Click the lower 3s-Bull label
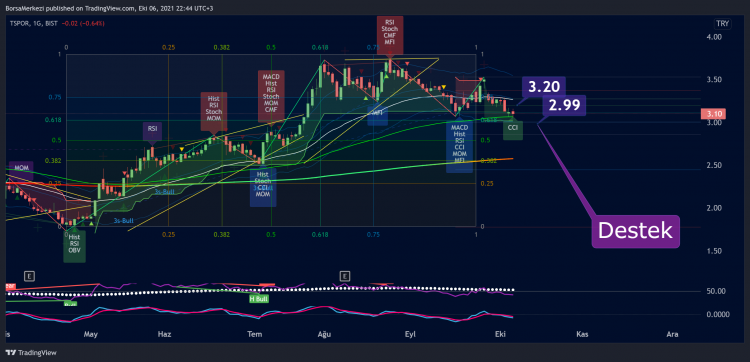Screen dimensions: 750x362 (x=123, y=221)
